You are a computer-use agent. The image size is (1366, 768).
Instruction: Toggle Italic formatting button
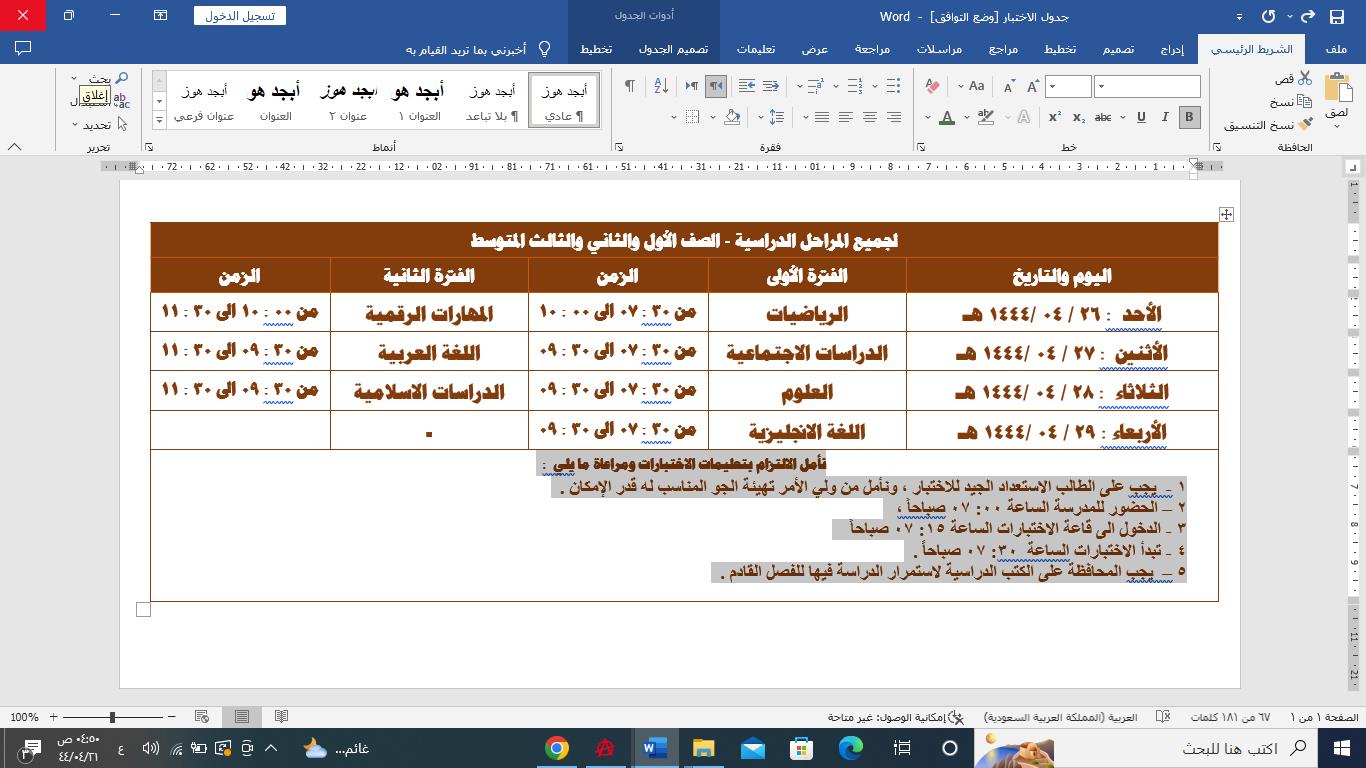point(1165,117)
